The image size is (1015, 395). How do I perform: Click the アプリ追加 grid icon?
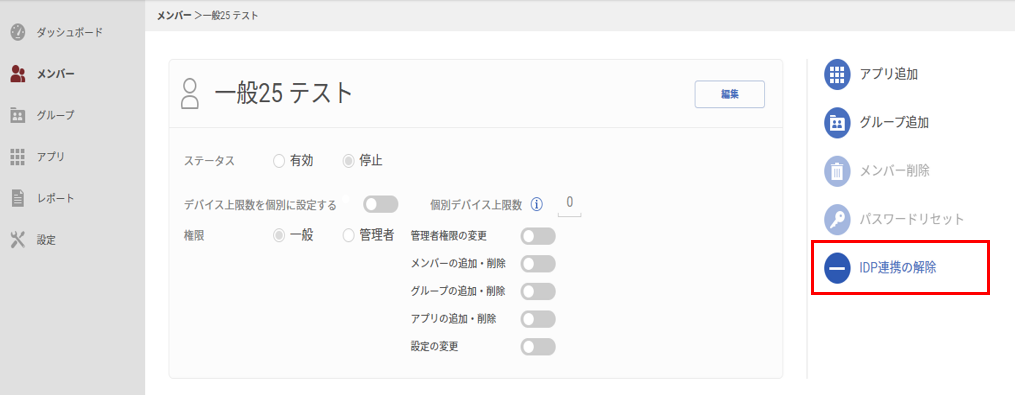click(x=836, y=74)
